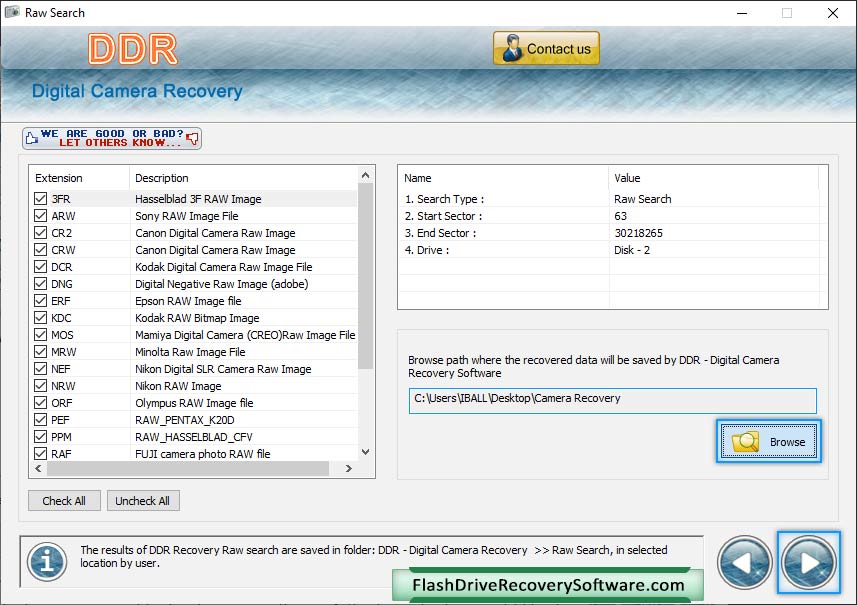857x605 pixels.
Task: Click the Uncheck All button
Action: pyautogui.click(x=143, y=501)
